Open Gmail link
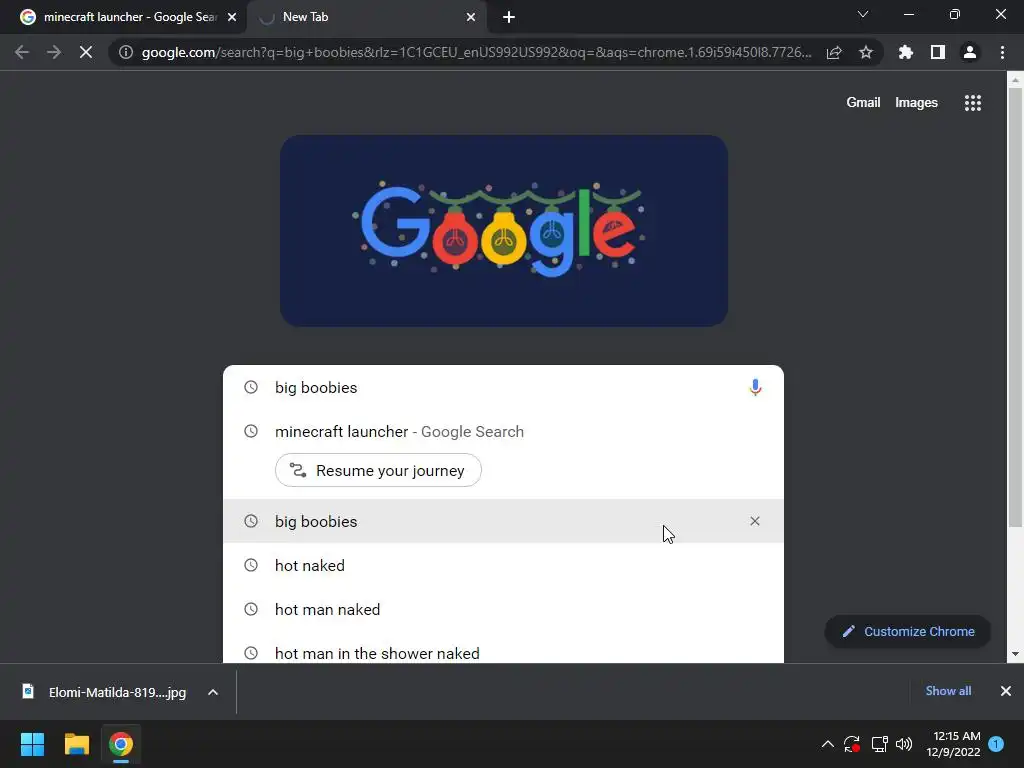 pyautogui.click(x=863, y=103)
